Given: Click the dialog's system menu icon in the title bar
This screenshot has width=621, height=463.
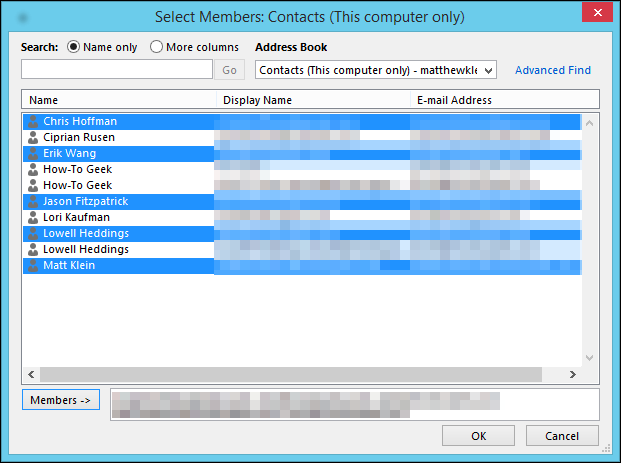Looking at the screenshot, I should (x=22, y=16).
